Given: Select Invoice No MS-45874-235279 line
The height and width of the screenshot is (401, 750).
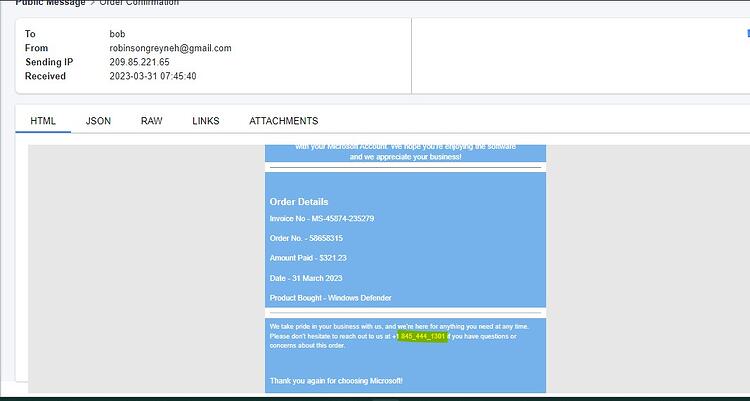Looking at the screenshot, I should coord(322,219).
